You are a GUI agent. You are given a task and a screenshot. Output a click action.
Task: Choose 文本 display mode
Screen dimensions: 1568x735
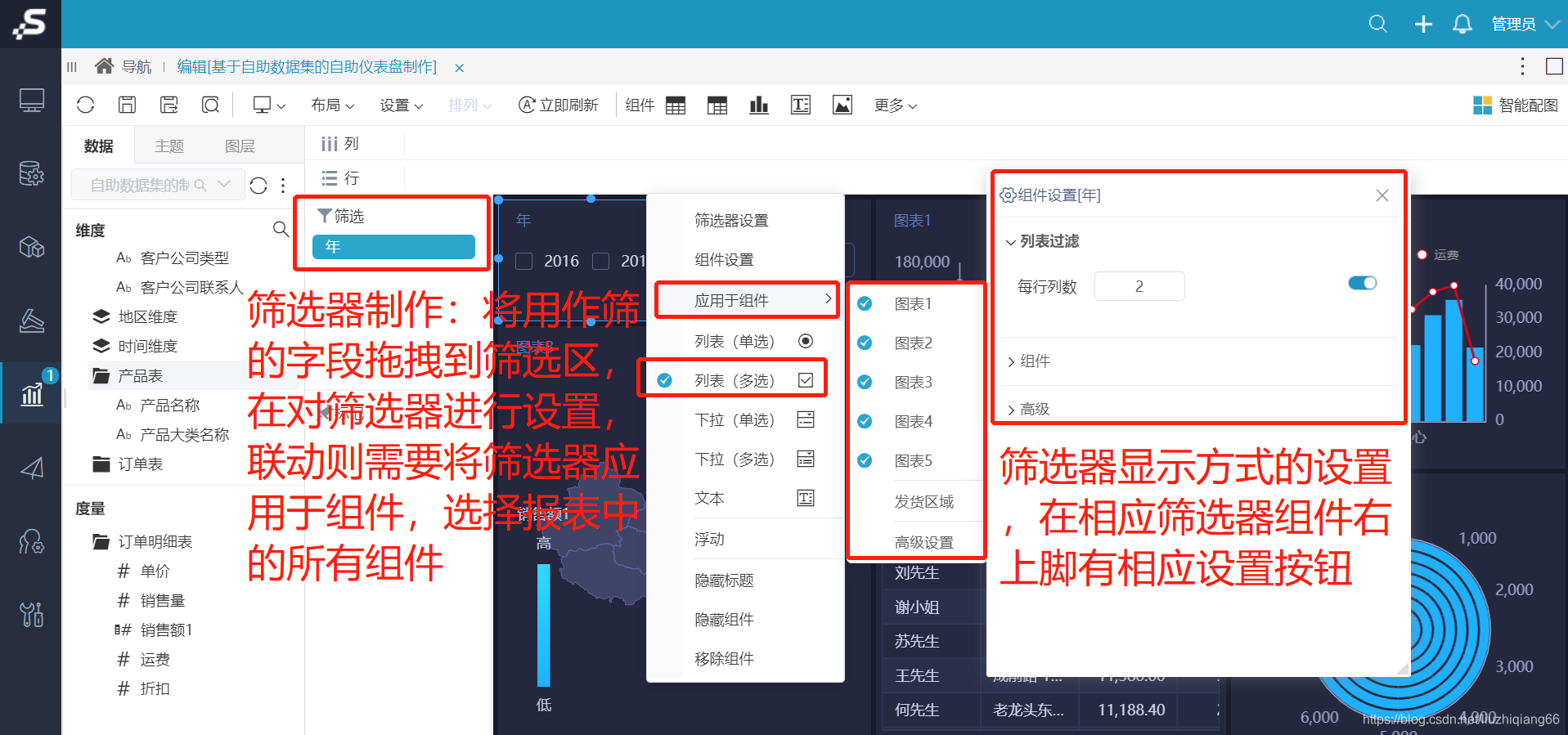pos(753,498)
